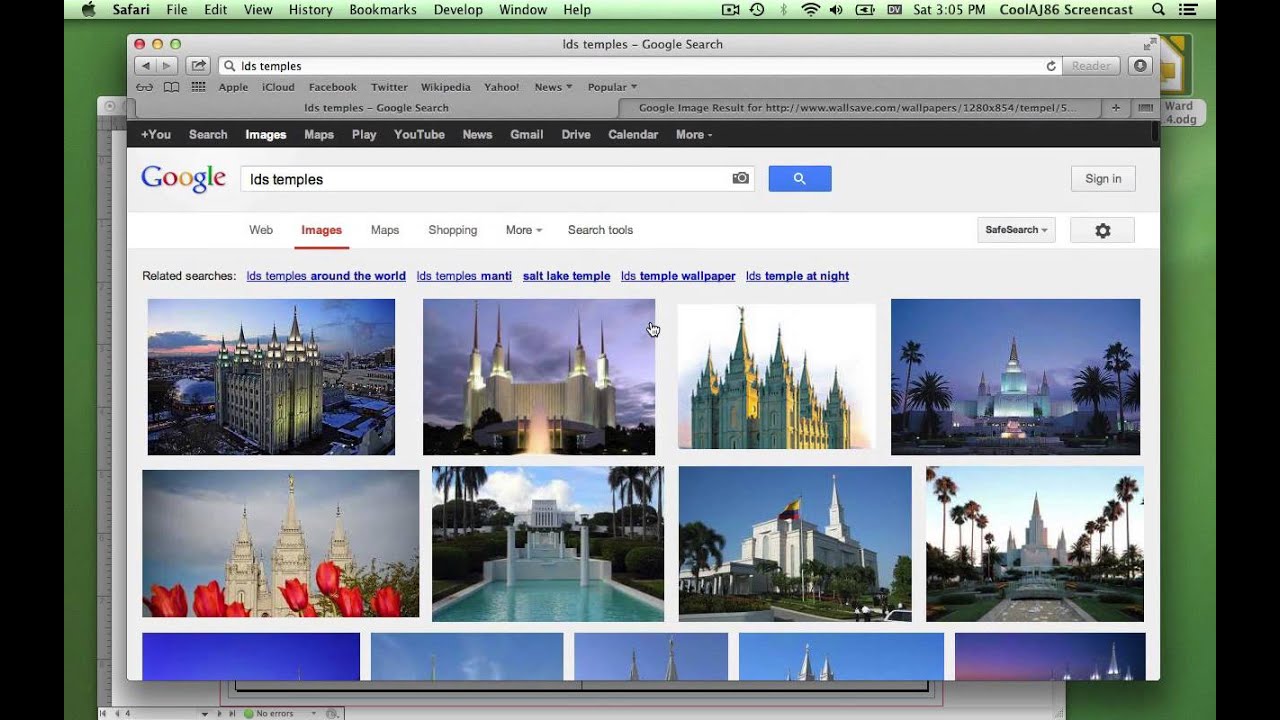Show bookmarks with the open-book icon
The image size is (1280, 720).
(x=172, y=87)
